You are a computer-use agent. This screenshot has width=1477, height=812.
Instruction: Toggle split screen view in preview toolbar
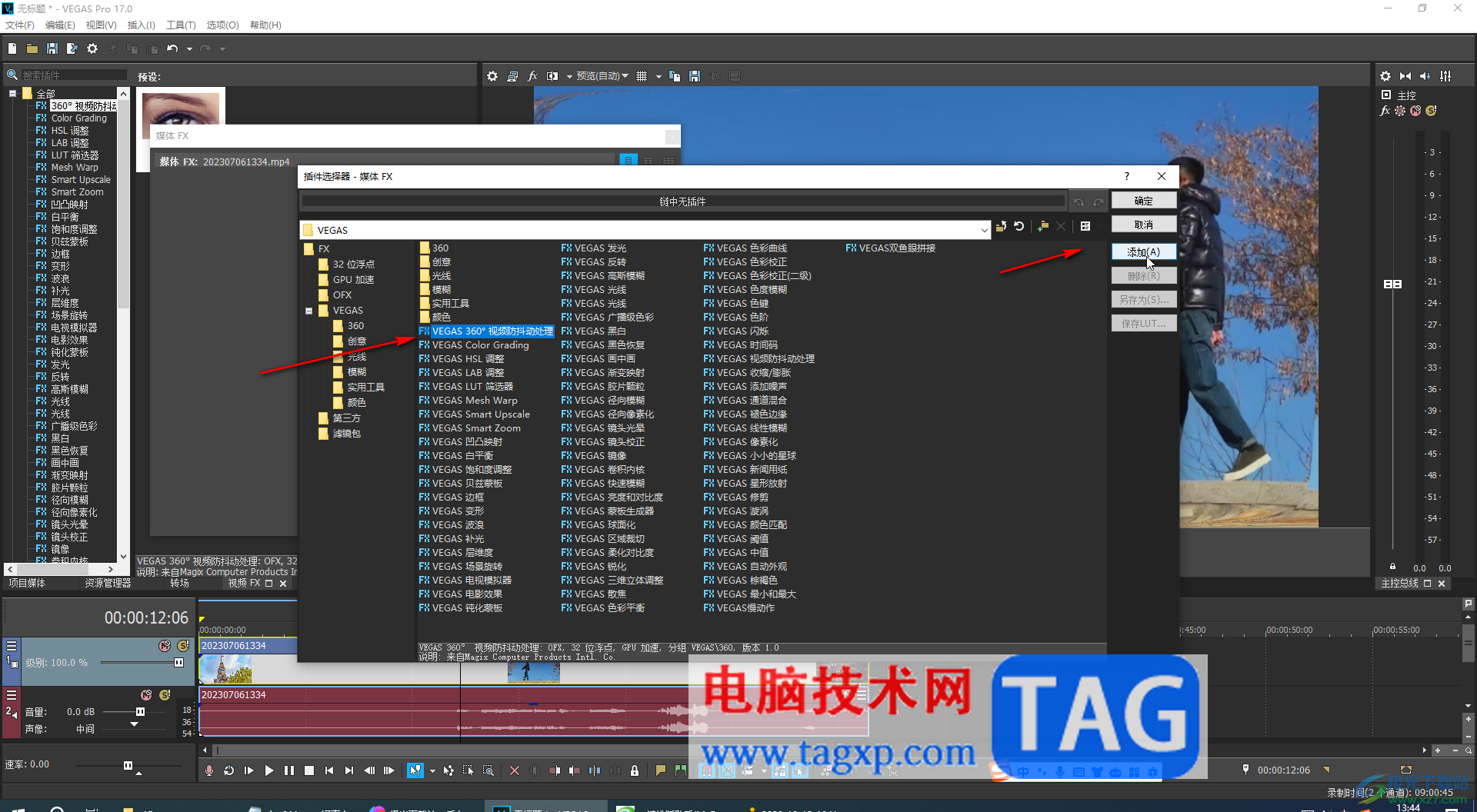[552, 76]
